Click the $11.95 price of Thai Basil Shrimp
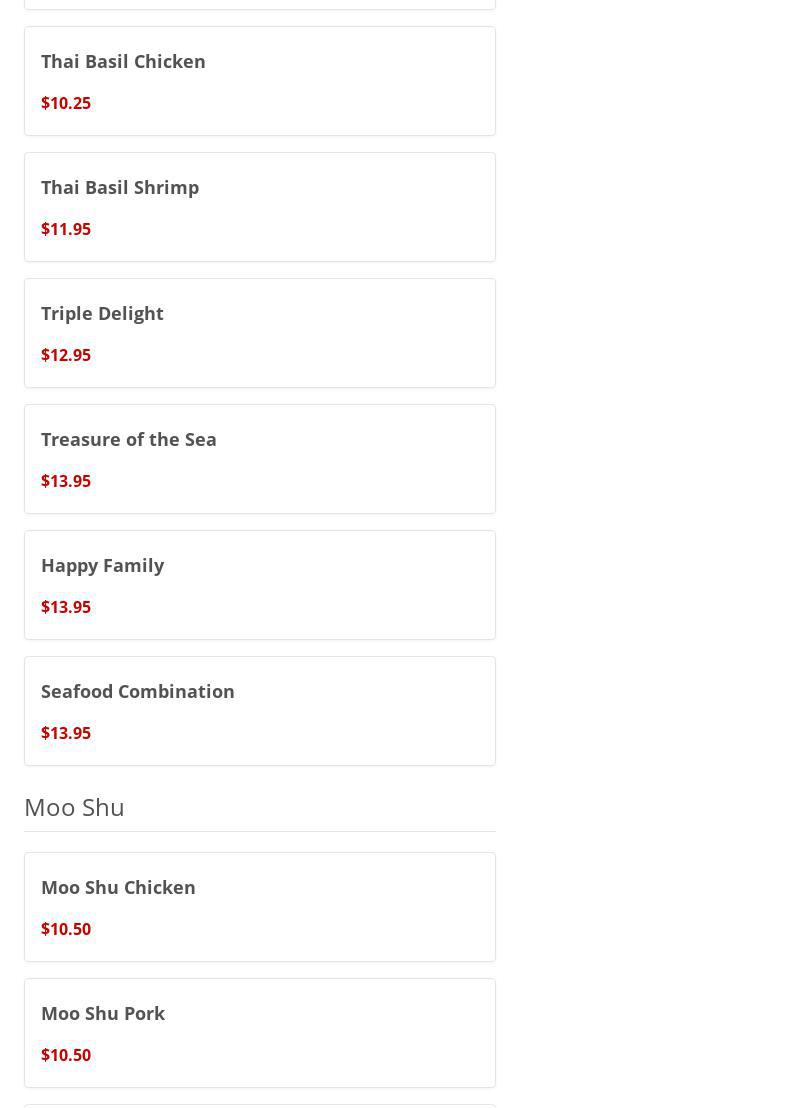The image size is (785, 1108). click(x=66, y=229)
